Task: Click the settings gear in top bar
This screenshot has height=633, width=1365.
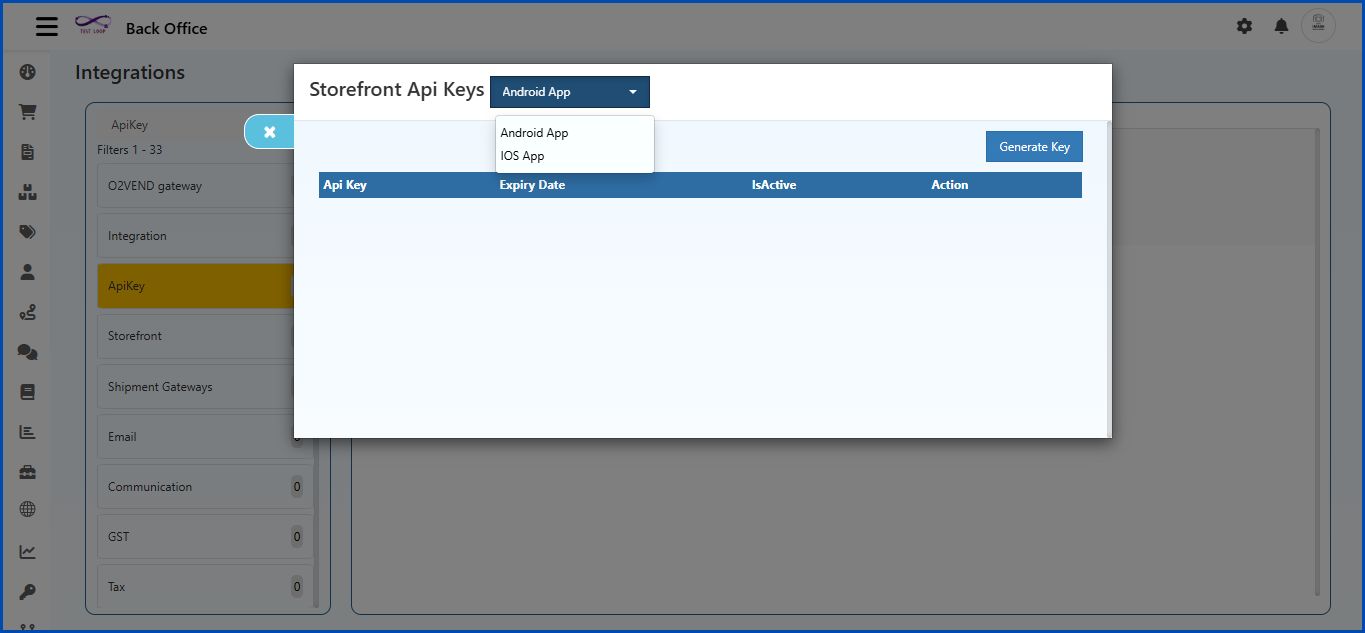Action: tap(1244, 26)
